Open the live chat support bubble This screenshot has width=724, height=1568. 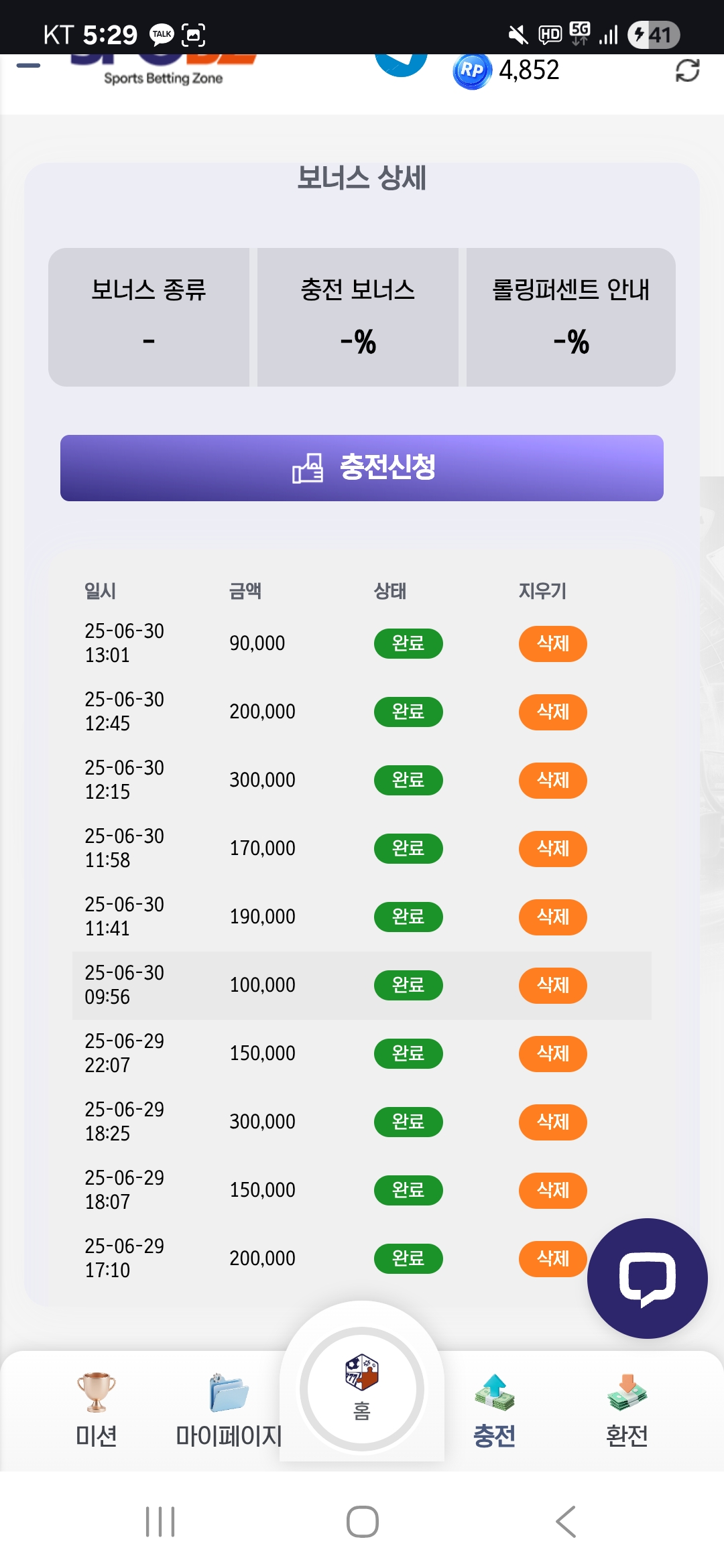[647, 1278]
